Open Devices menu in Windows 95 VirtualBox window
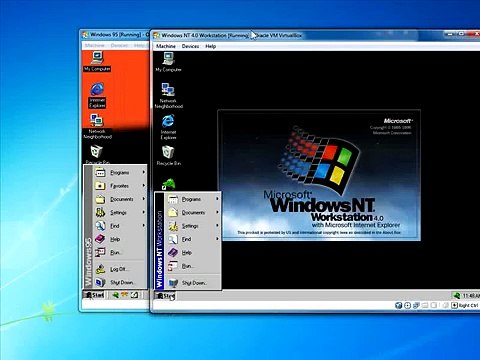480x360 pixels. pyautogui.click(x=119, y=45)
